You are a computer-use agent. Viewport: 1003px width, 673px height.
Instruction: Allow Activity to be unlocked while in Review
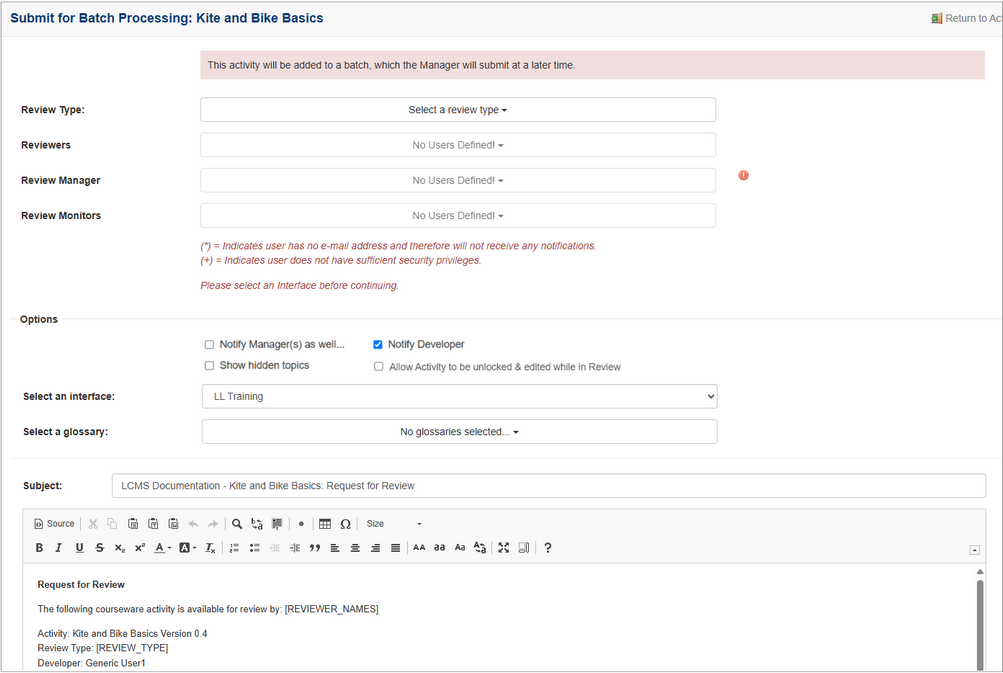378,367
